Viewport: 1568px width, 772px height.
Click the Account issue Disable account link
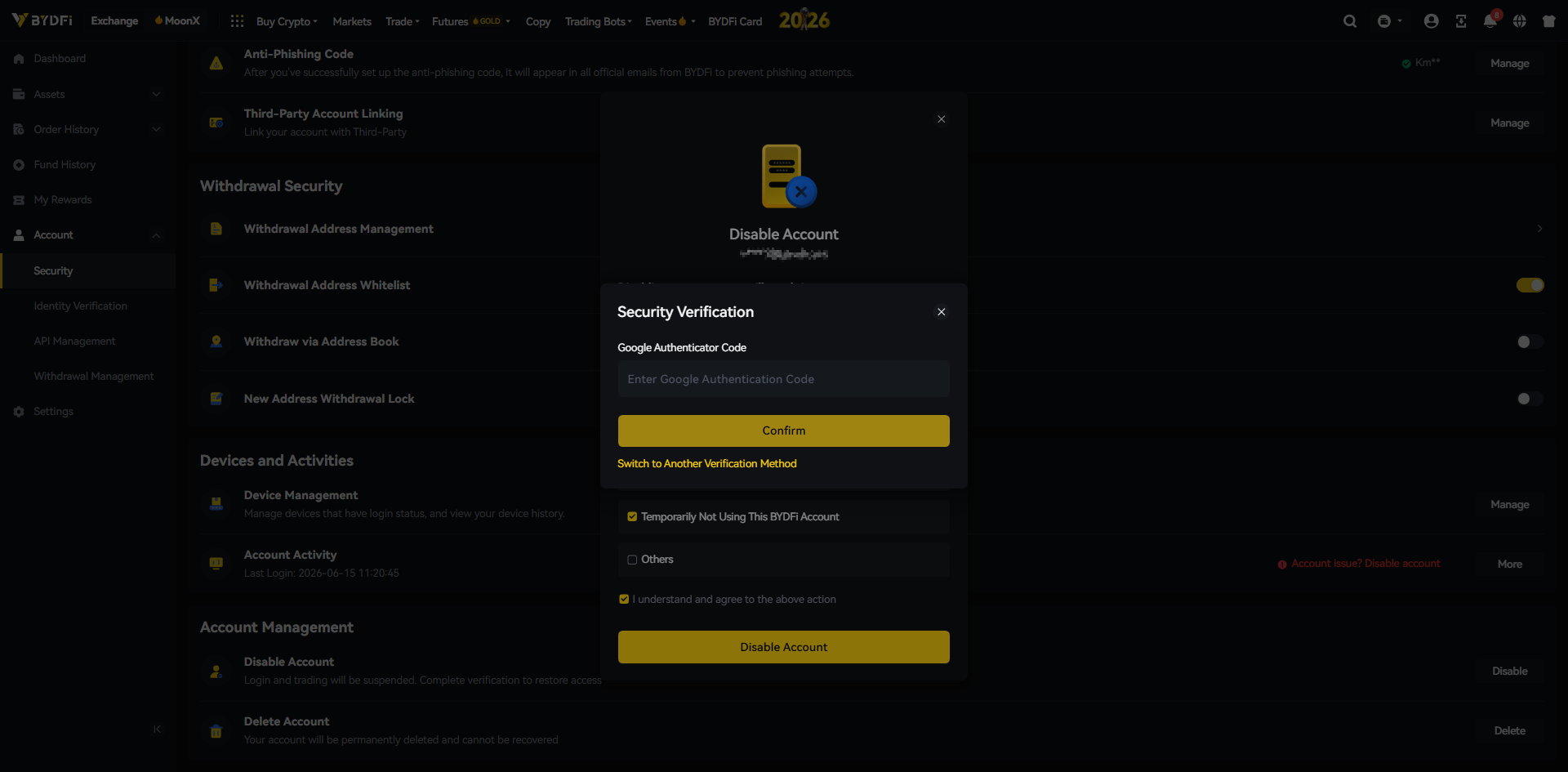tap(1359, 564)
